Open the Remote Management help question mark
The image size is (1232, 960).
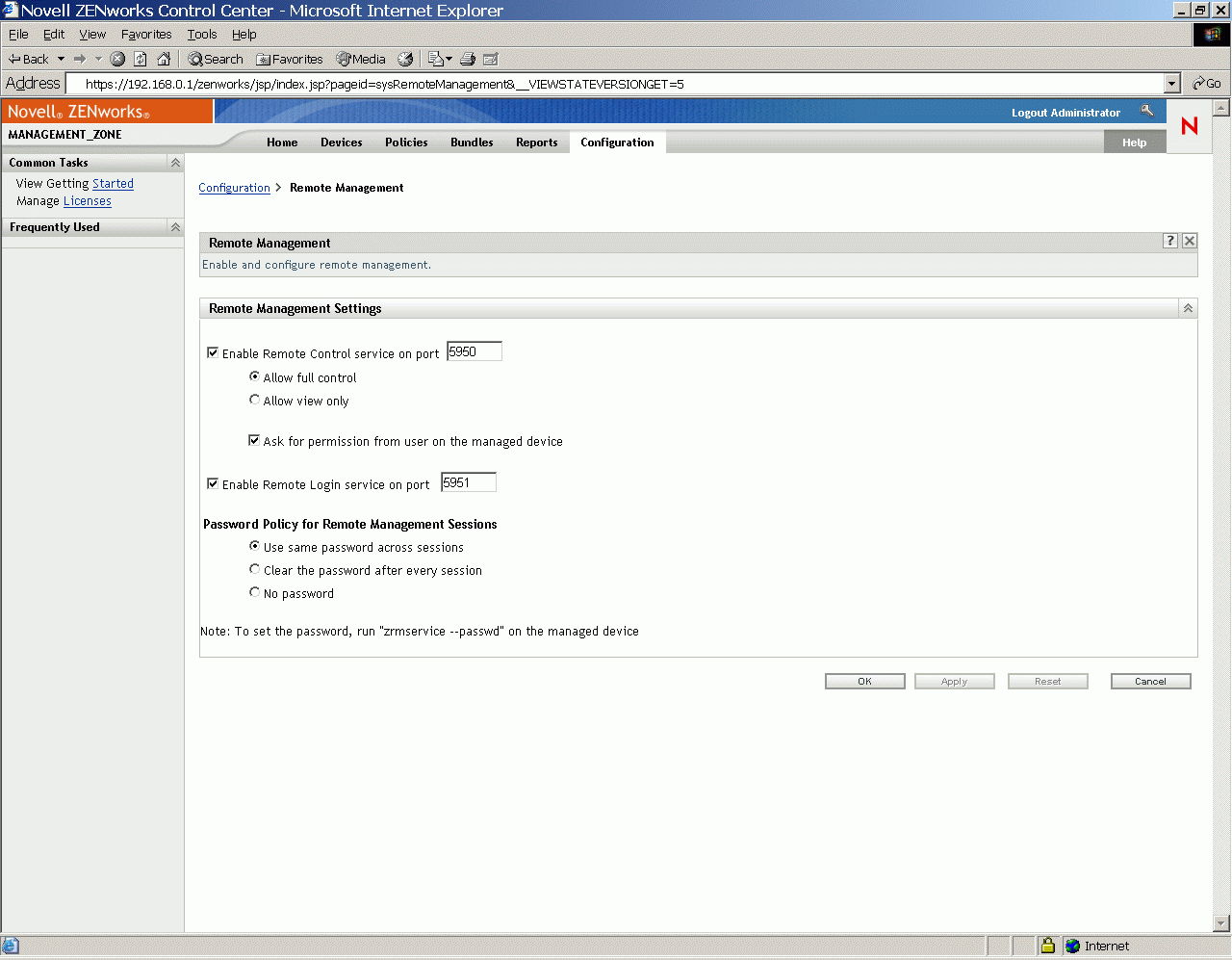[1169, 241]
